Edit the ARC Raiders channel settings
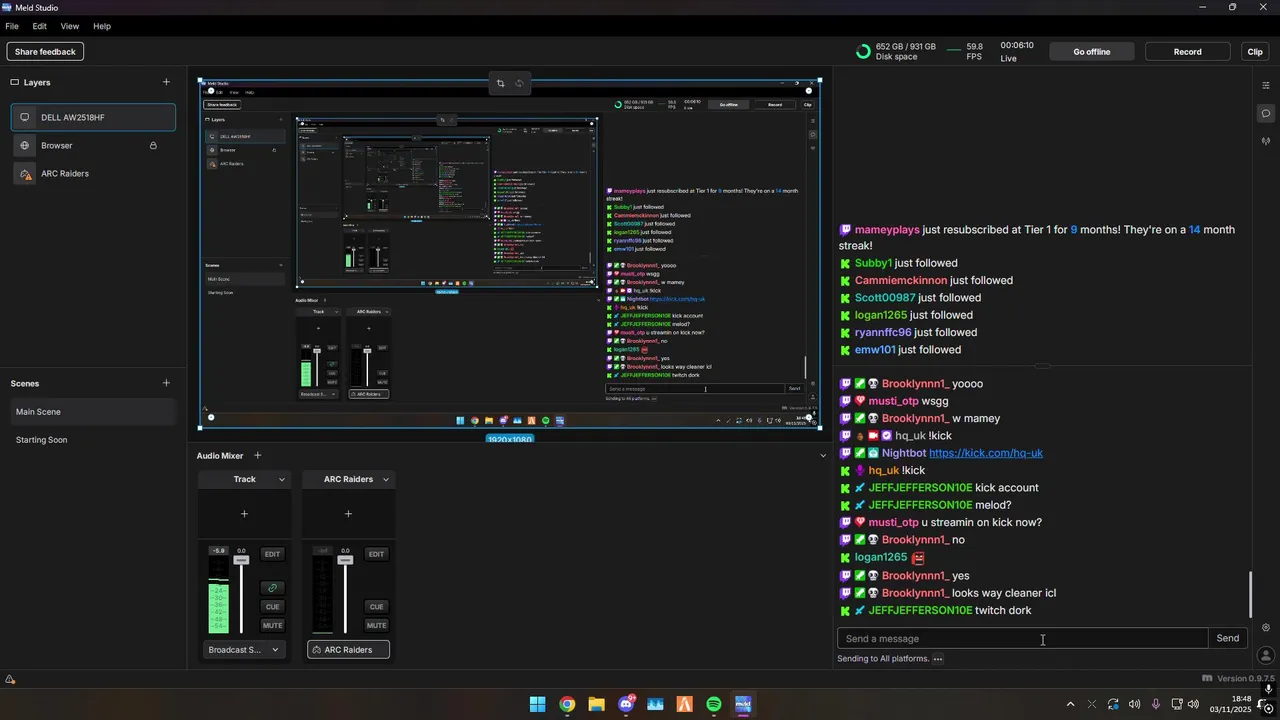Screen dimensions: 1280x720 click(376, 554)
